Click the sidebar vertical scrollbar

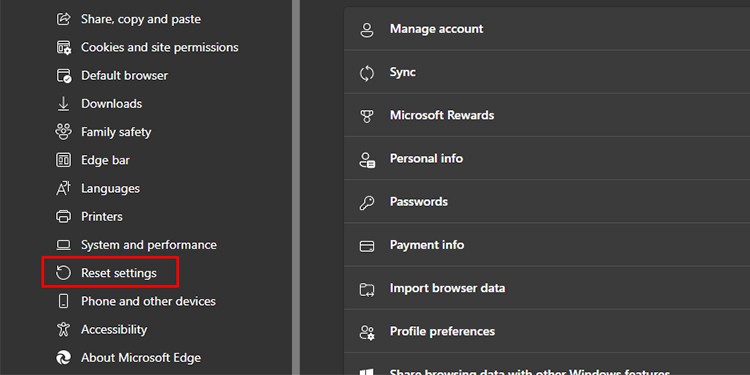coord(296,188)
